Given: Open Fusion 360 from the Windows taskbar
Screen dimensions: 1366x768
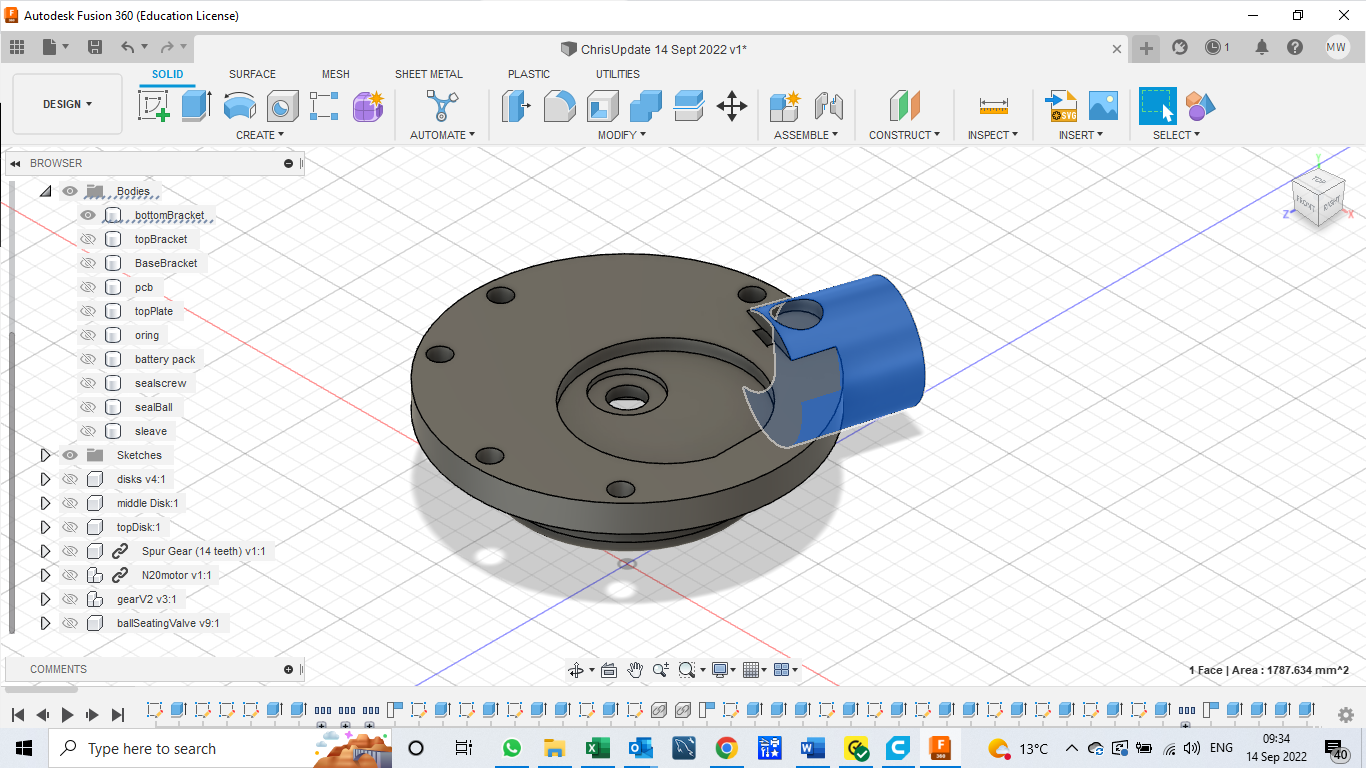Looking at the screenshot, I should coord(940,748).
